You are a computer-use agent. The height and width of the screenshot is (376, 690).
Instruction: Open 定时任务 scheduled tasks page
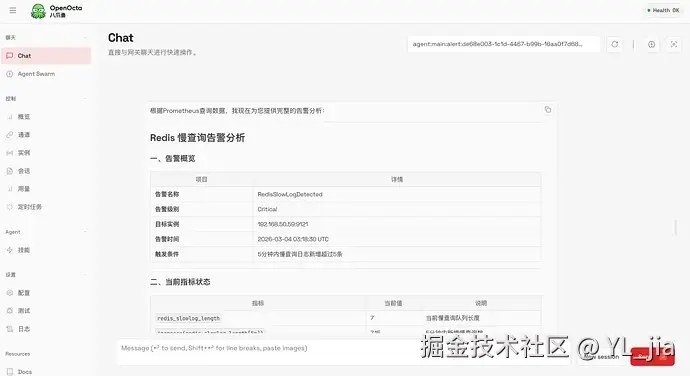click(x=46, y=207)
